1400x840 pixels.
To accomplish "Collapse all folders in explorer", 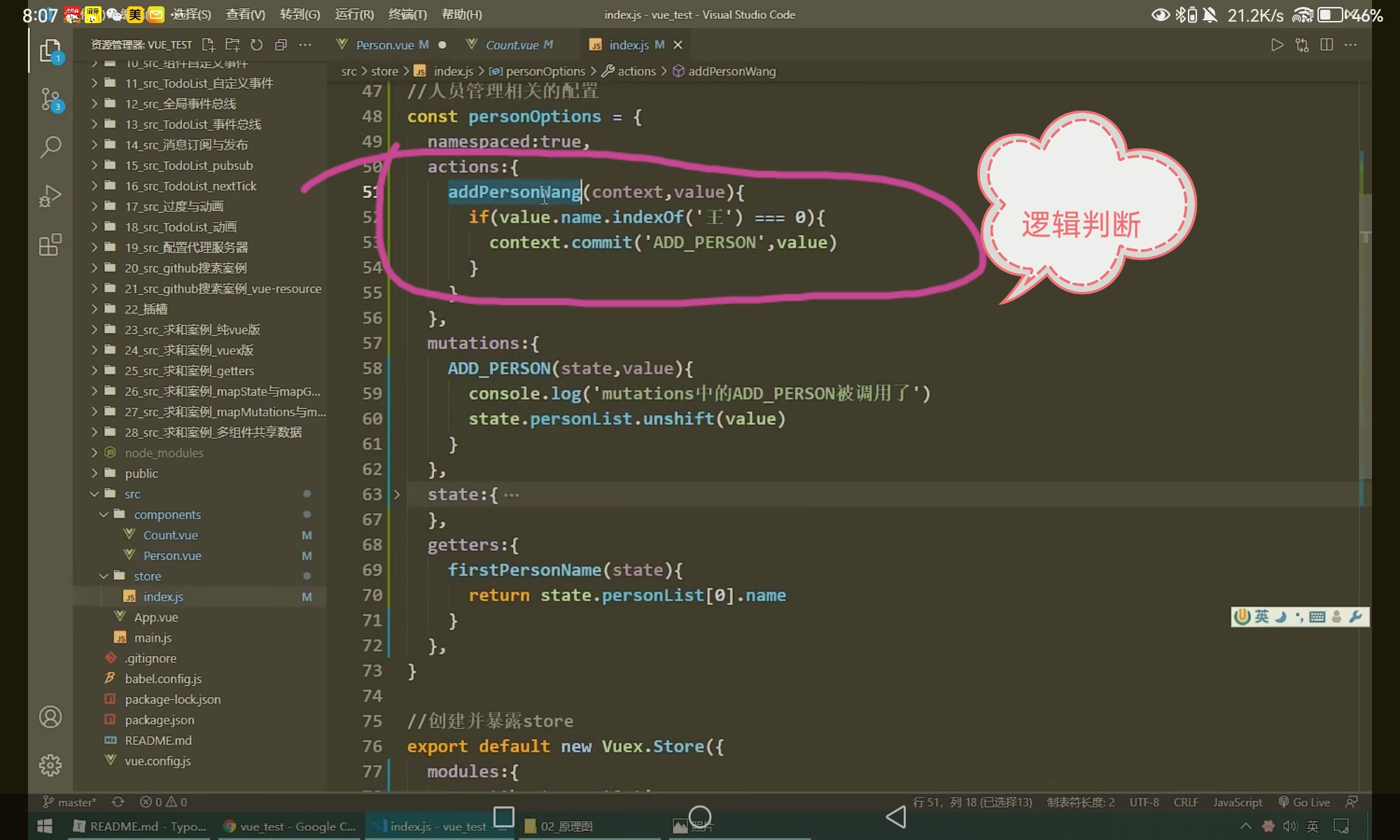I will [x=281, y=45].
